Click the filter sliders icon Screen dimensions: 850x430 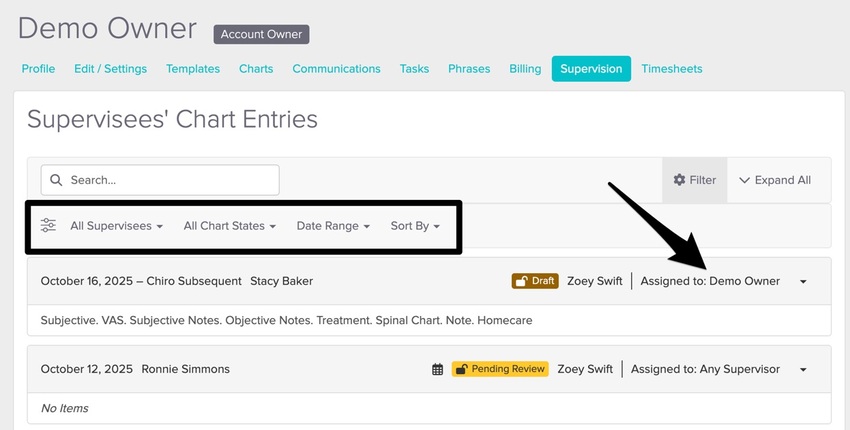(48, 226)
